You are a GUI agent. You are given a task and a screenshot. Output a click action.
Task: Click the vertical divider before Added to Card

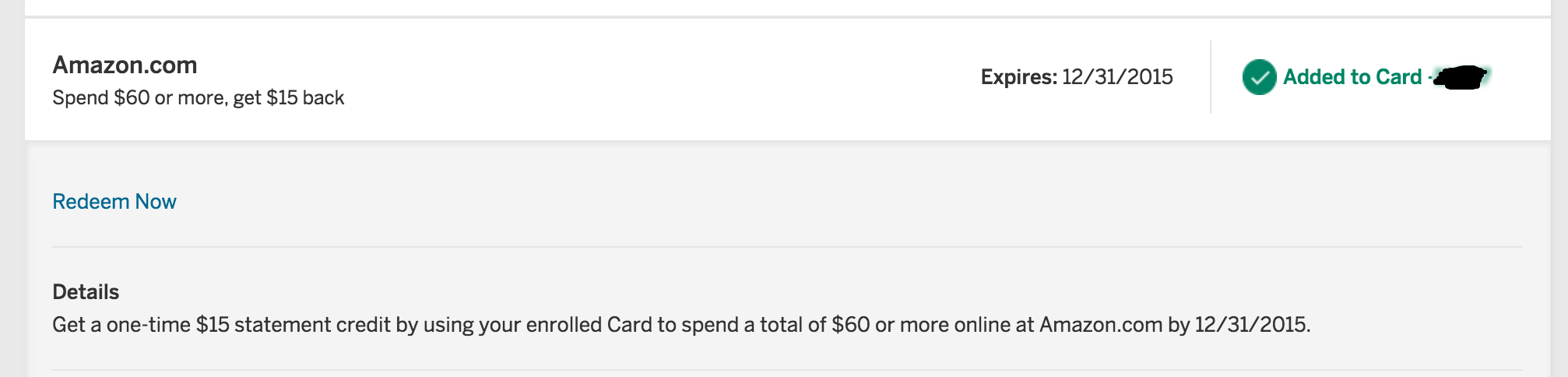coord(1211,77)
